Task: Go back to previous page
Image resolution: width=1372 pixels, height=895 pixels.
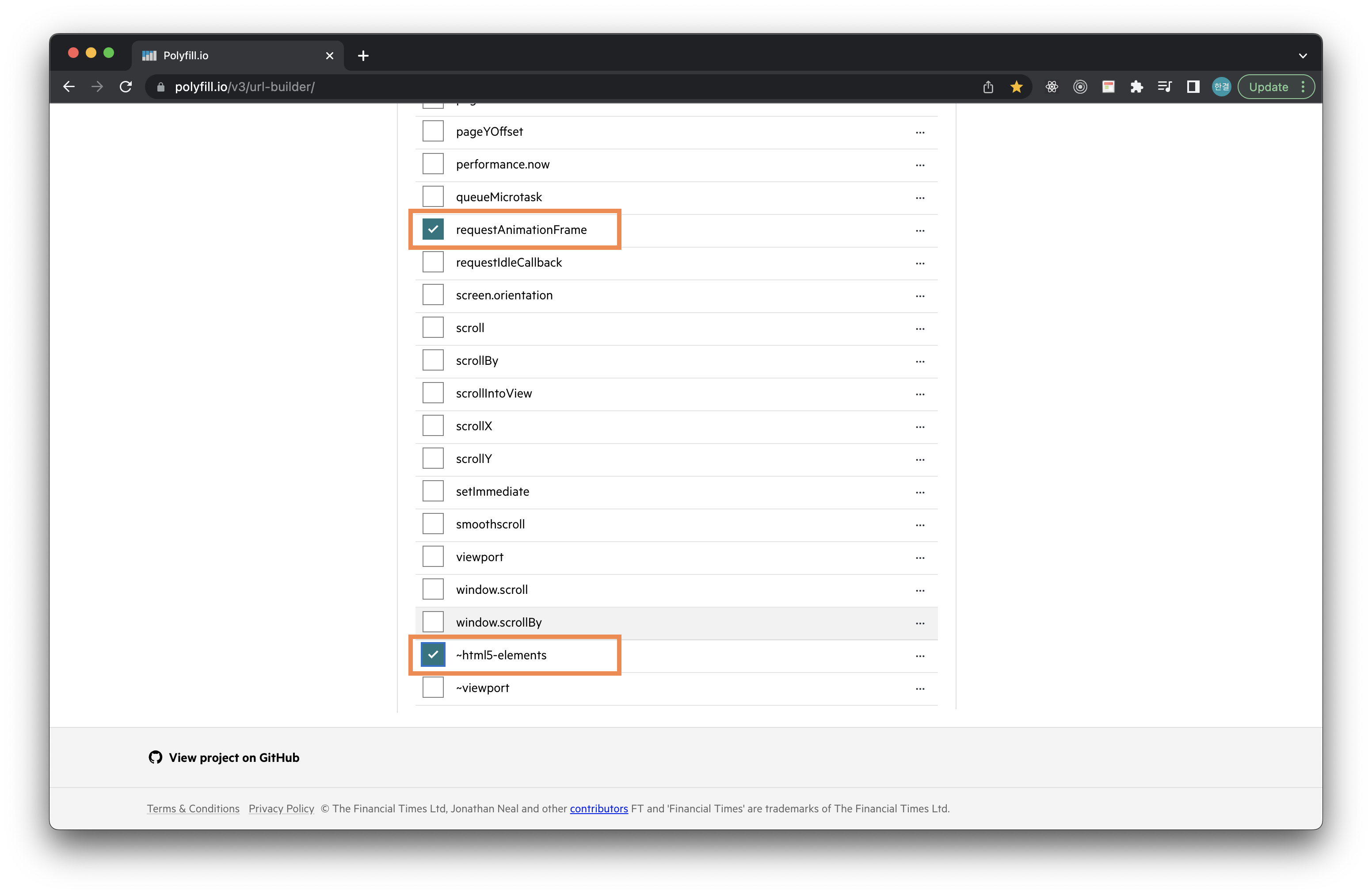Action: (69, 87)
